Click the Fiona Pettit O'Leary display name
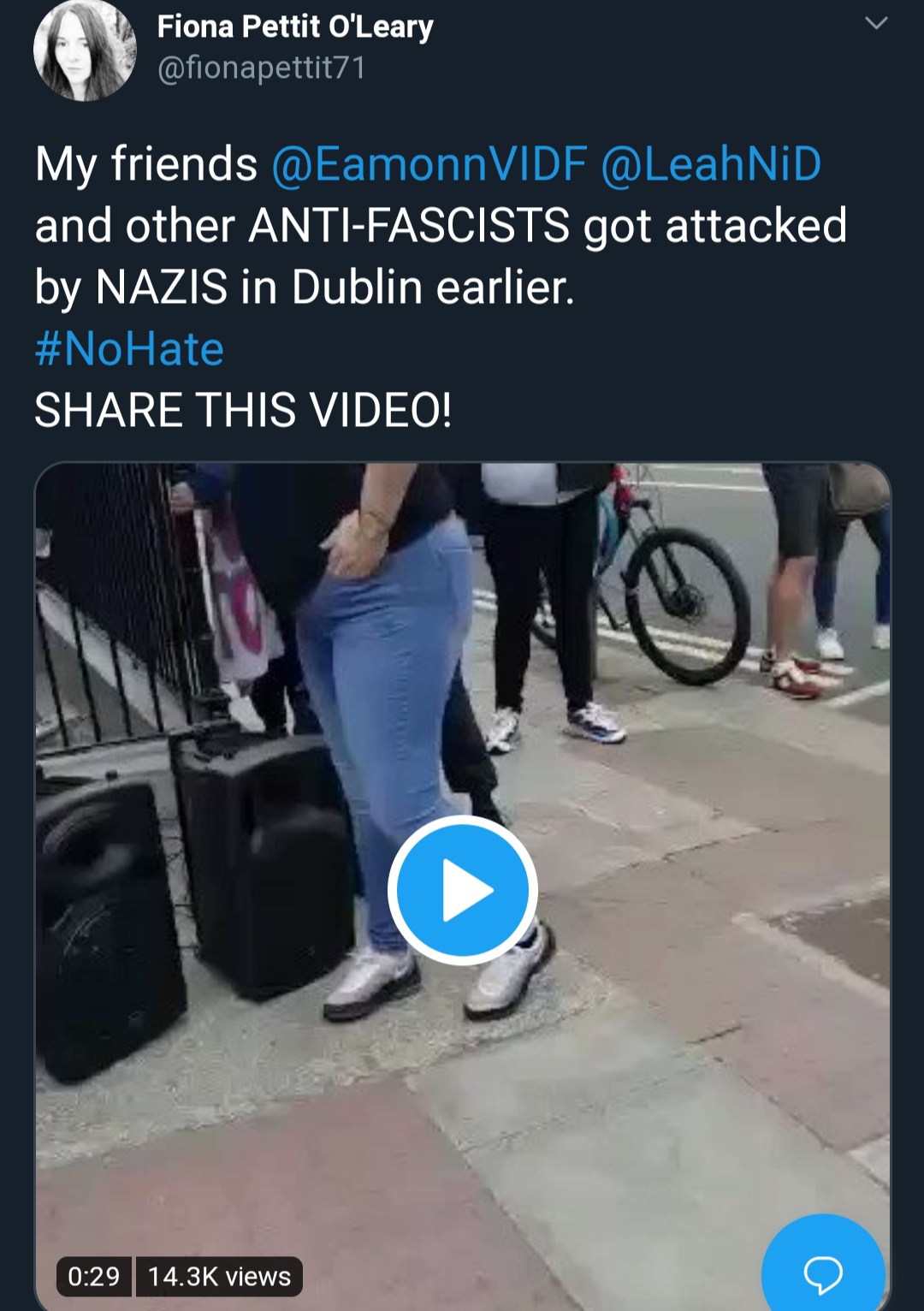The image size is (924, 1311). pyautogui.click(x=295, y=27)
